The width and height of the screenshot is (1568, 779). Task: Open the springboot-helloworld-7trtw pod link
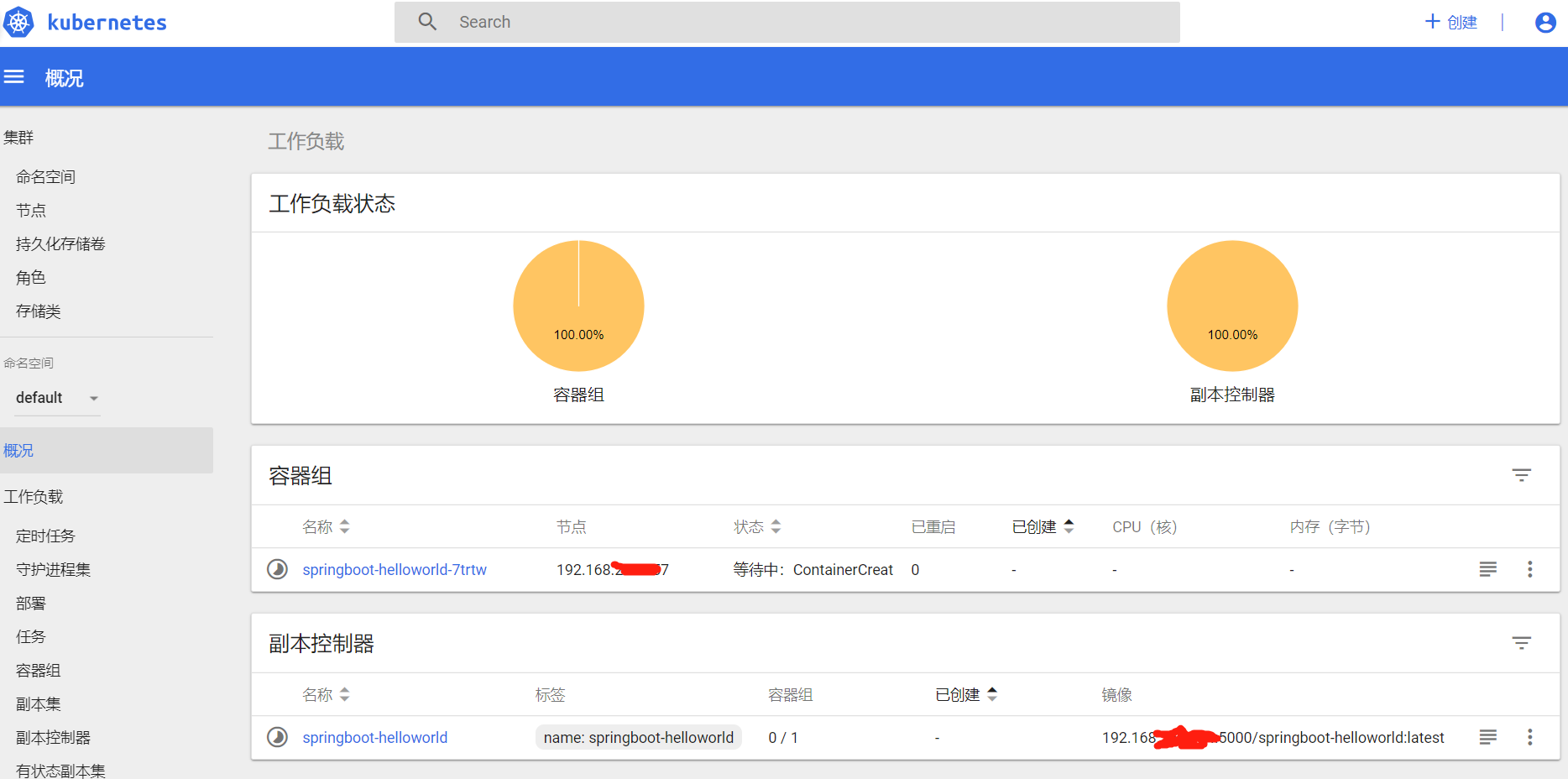point(395,570)
